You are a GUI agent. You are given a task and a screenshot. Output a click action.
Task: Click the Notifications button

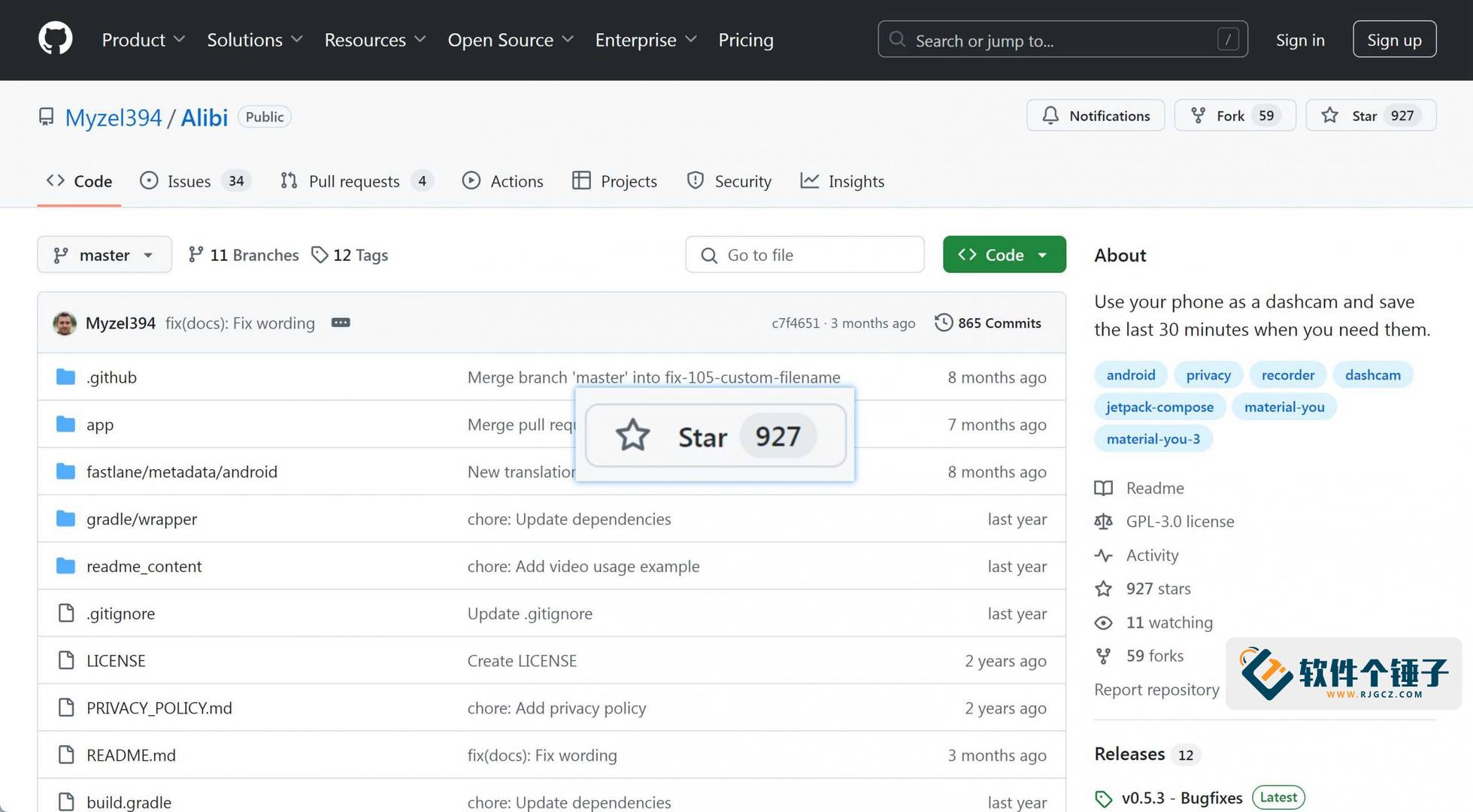1096,115
